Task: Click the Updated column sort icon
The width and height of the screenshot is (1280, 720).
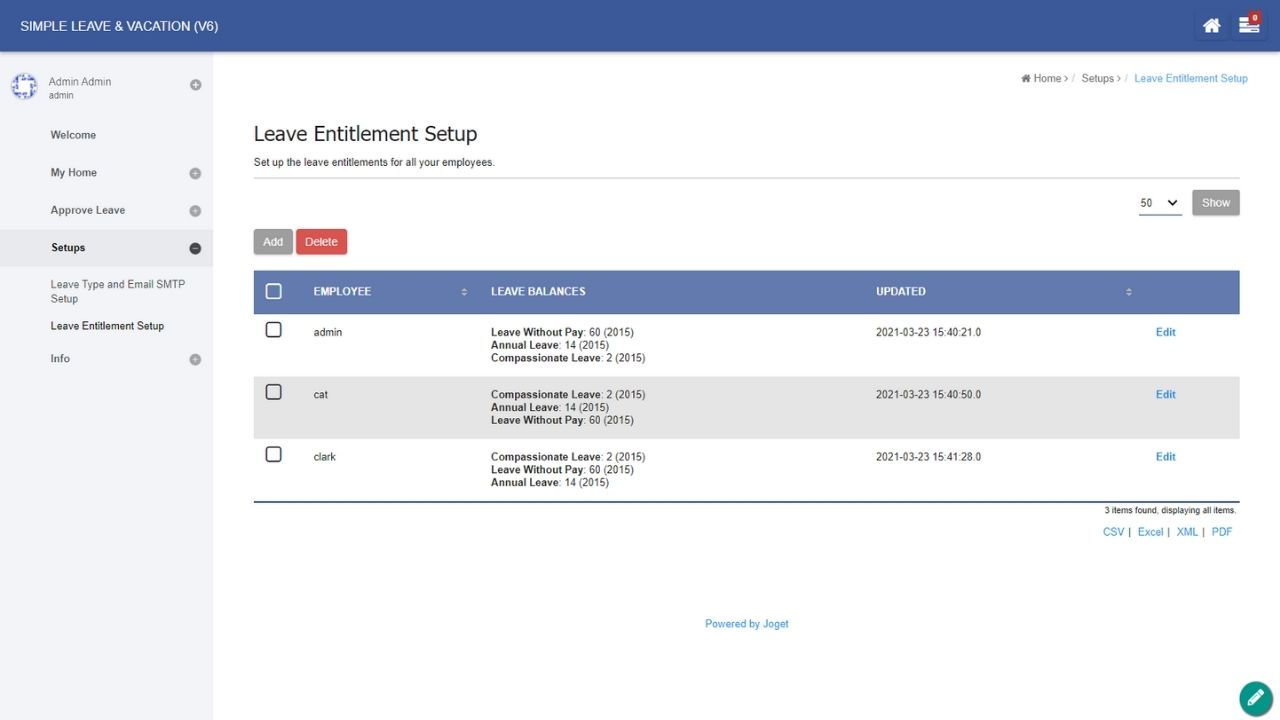Action: (1129, 292)
